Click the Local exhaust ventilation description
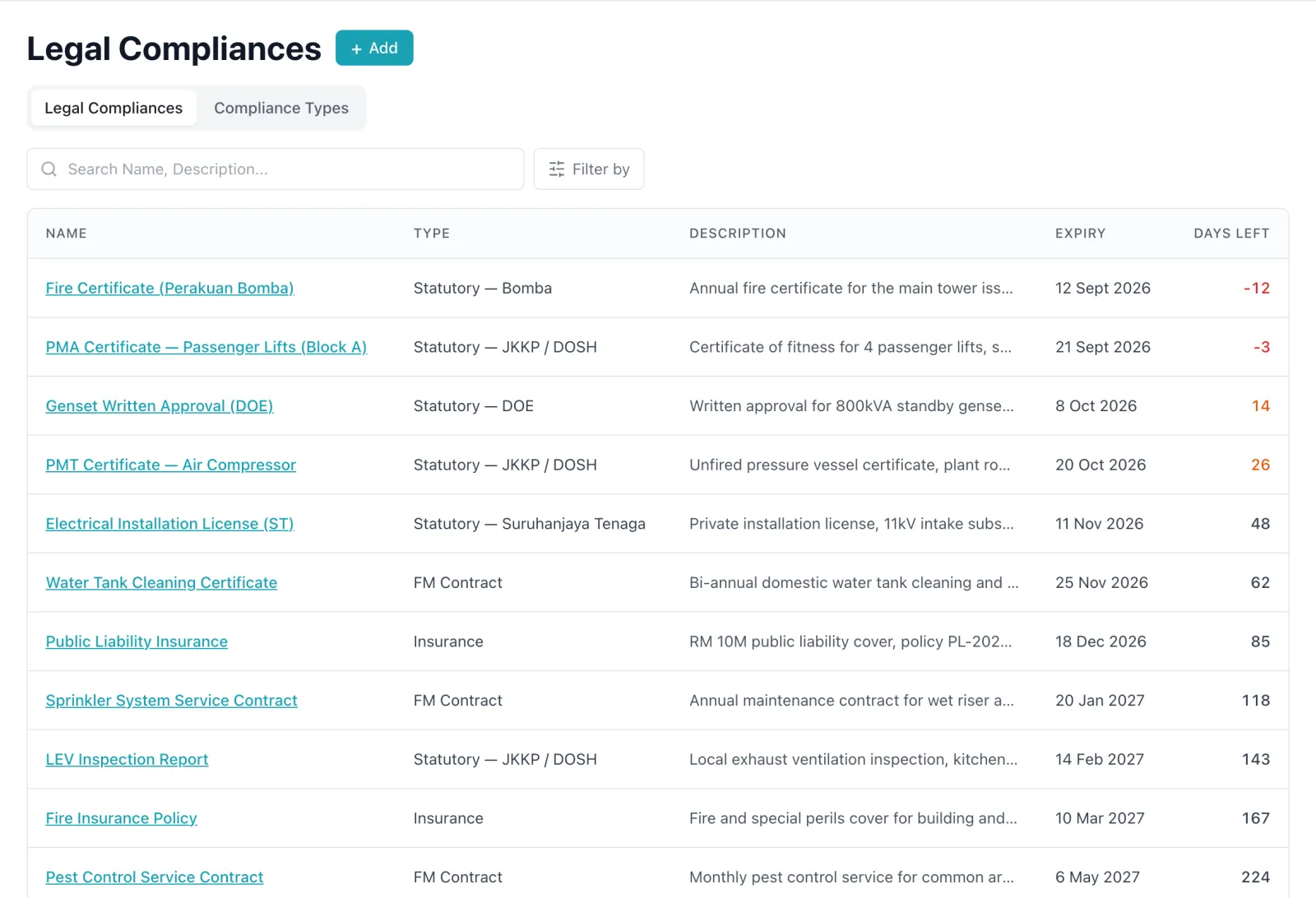The height and width of the screenshot is (898, 1316). click(853, 759)
